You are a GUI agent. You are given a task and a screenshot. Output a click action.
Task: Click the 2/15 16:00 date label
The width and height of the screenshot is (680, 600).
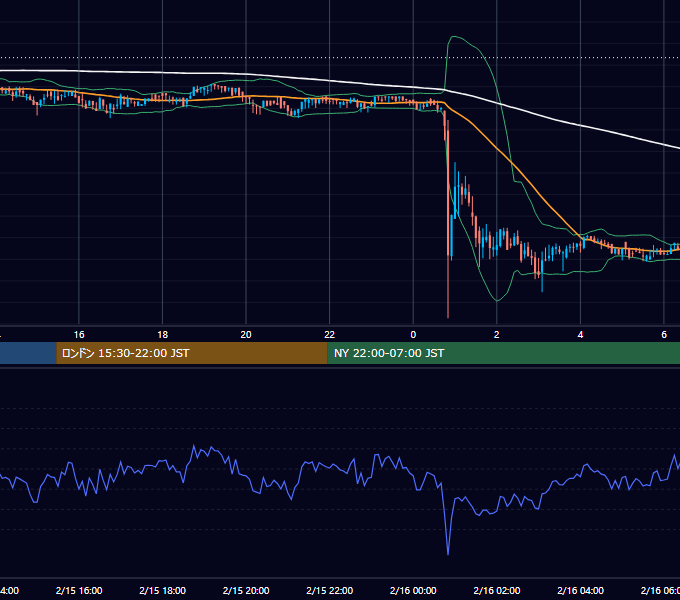tap(79, 590)
